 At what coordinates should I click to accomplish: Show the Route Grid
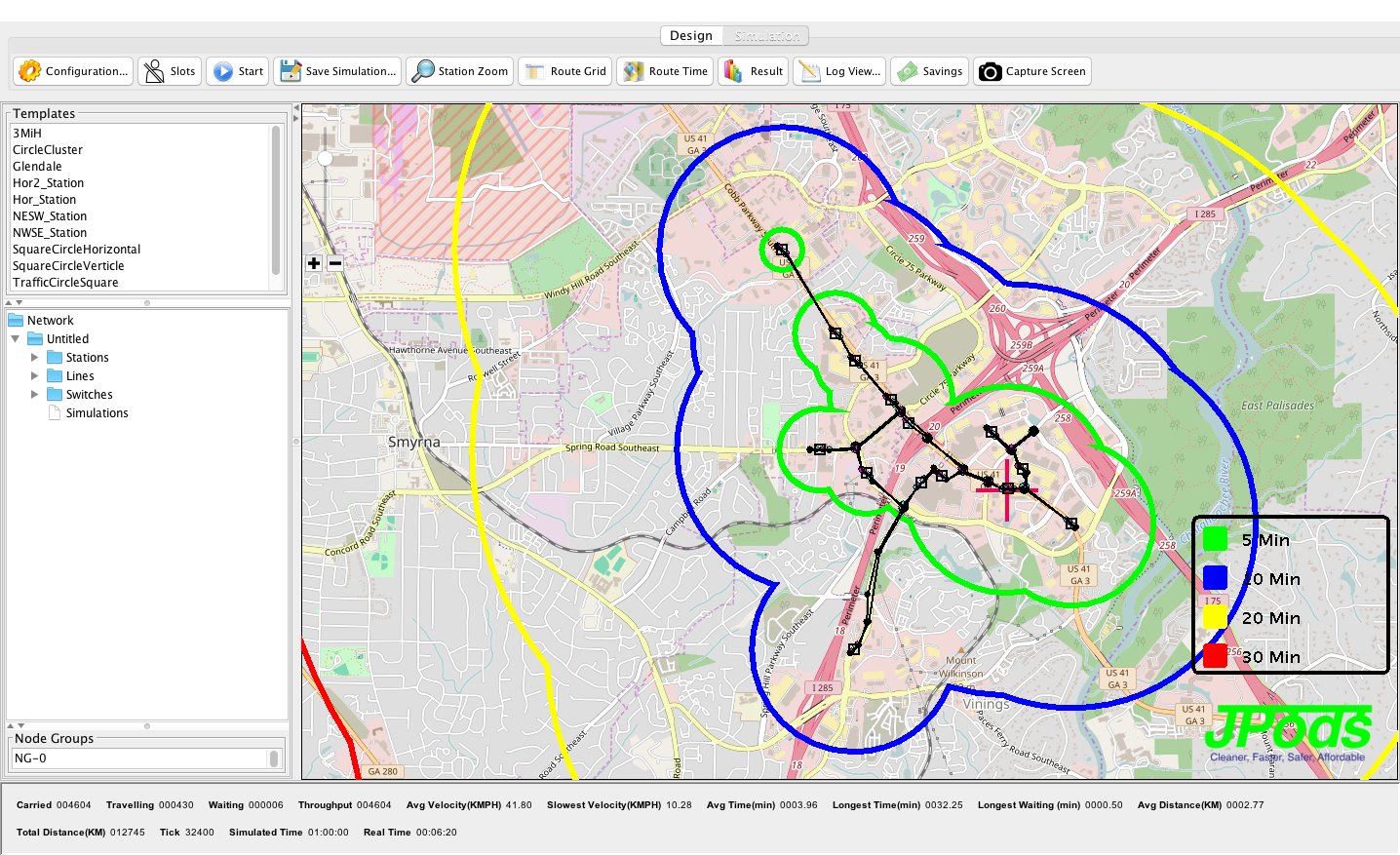(565, 71)
